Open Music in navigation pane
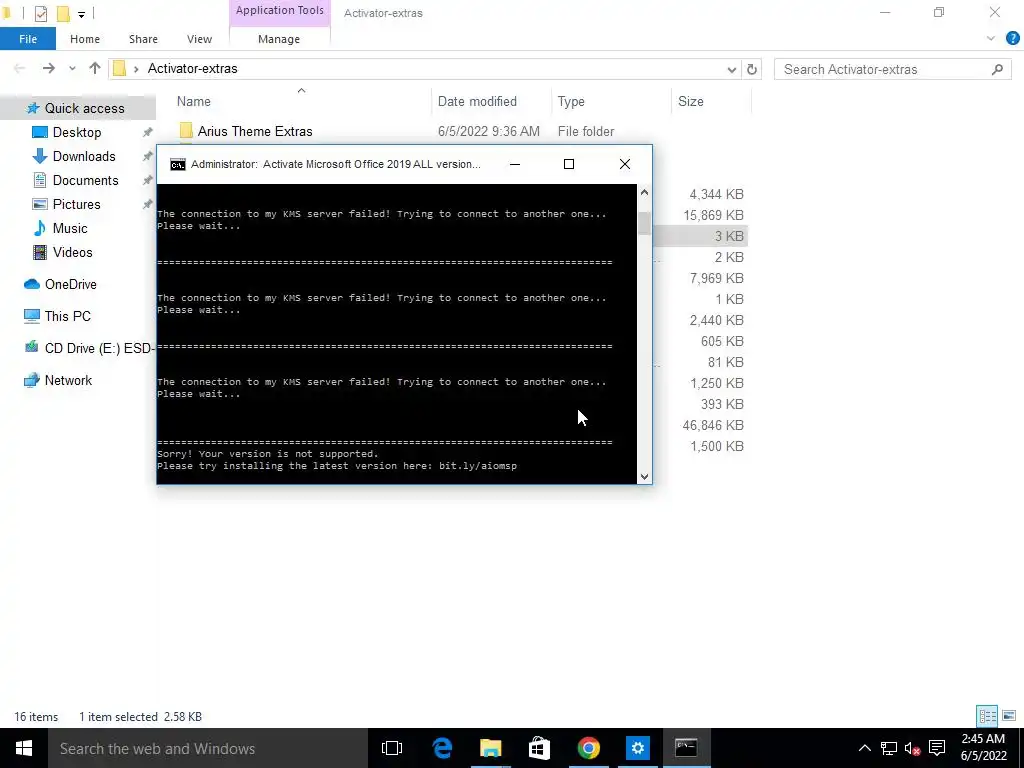 tap(70, 229)
